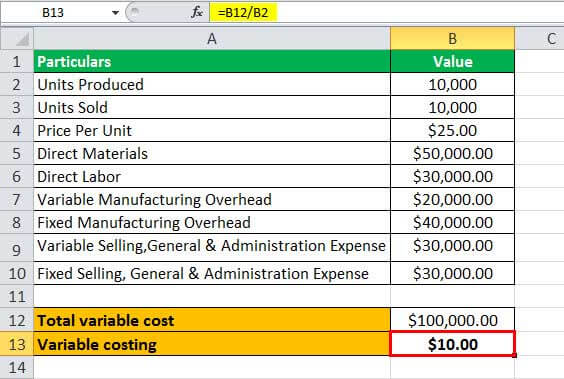Select row 12 header

17,320
